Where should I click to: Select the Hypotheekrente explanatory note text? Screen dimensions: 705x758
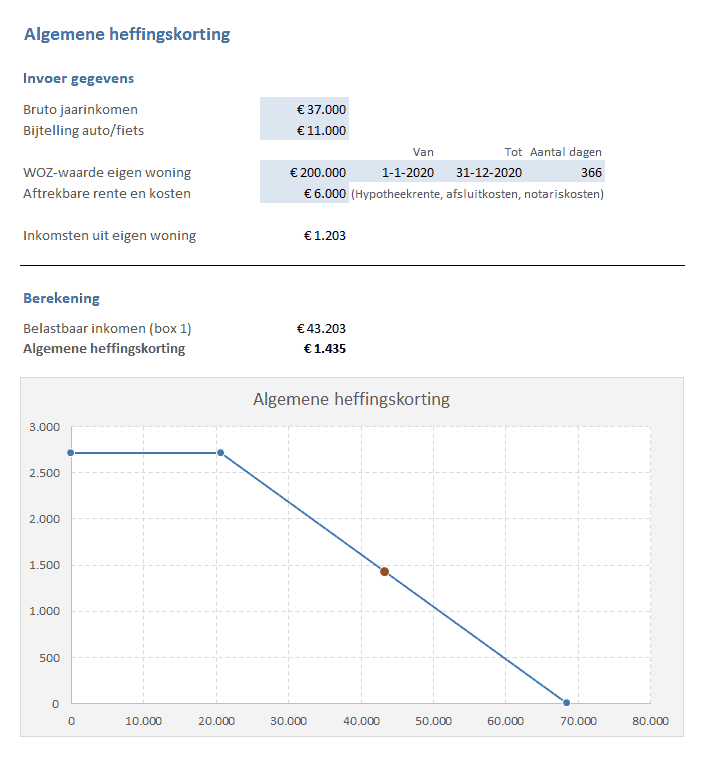click(477, 194)
